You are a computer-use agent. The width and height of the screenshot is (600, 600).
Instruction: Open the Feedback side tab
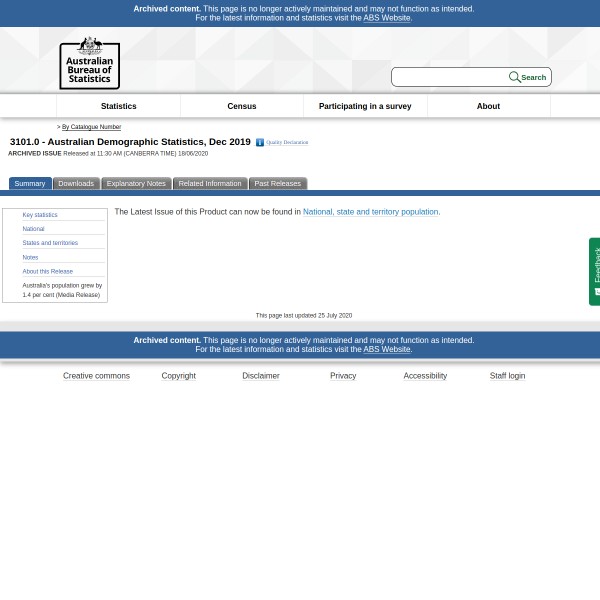(x=595, y=271)
